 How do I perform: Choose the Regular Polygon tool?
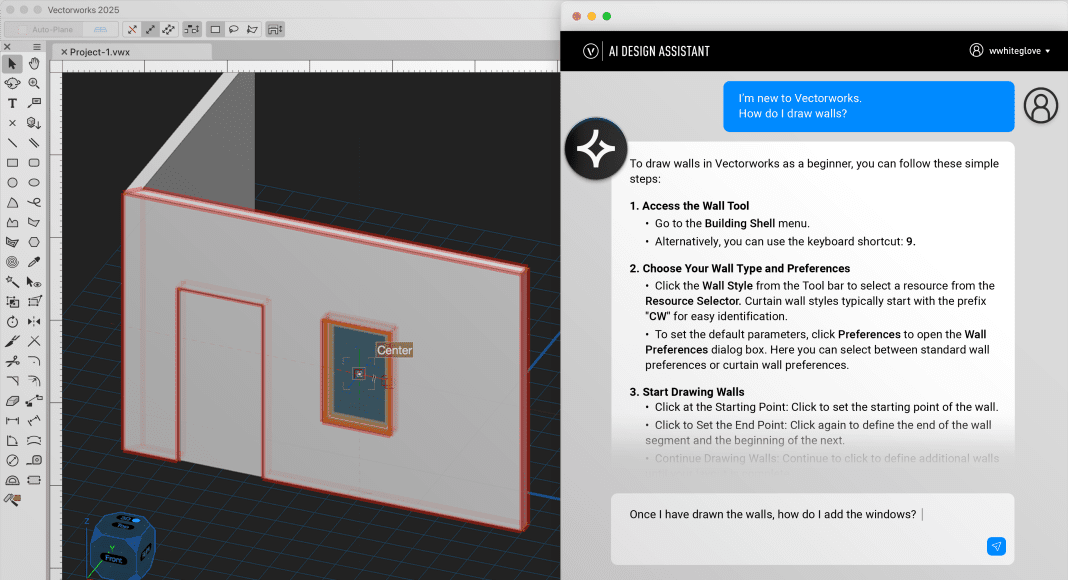(34, 241)
